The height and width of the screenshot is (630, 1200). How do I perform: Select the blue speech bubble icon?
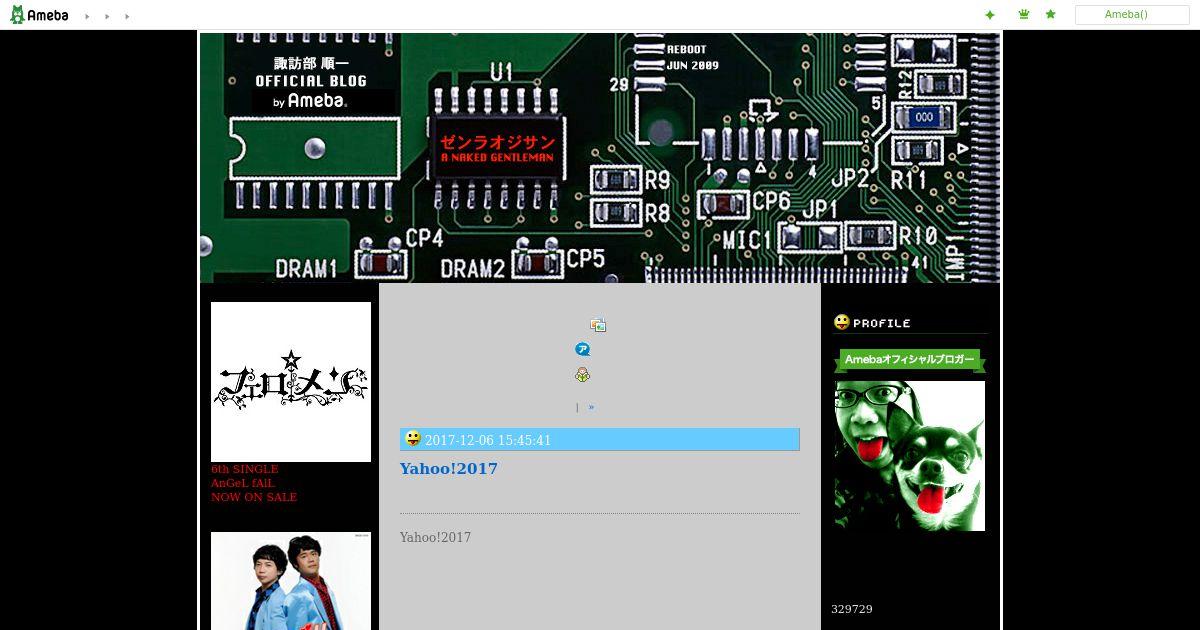tap(583, 349)
